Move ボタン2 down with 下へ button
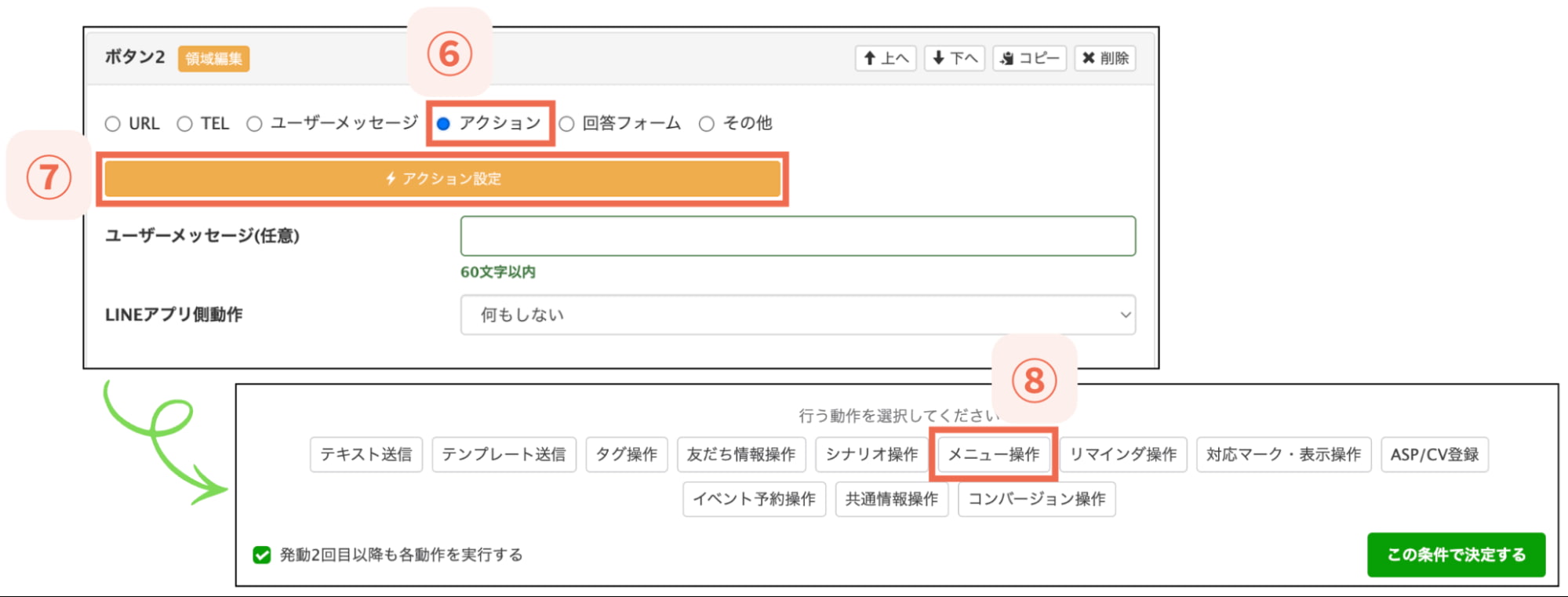Screen dimensions: 1568x597 [x=955, y=58]
